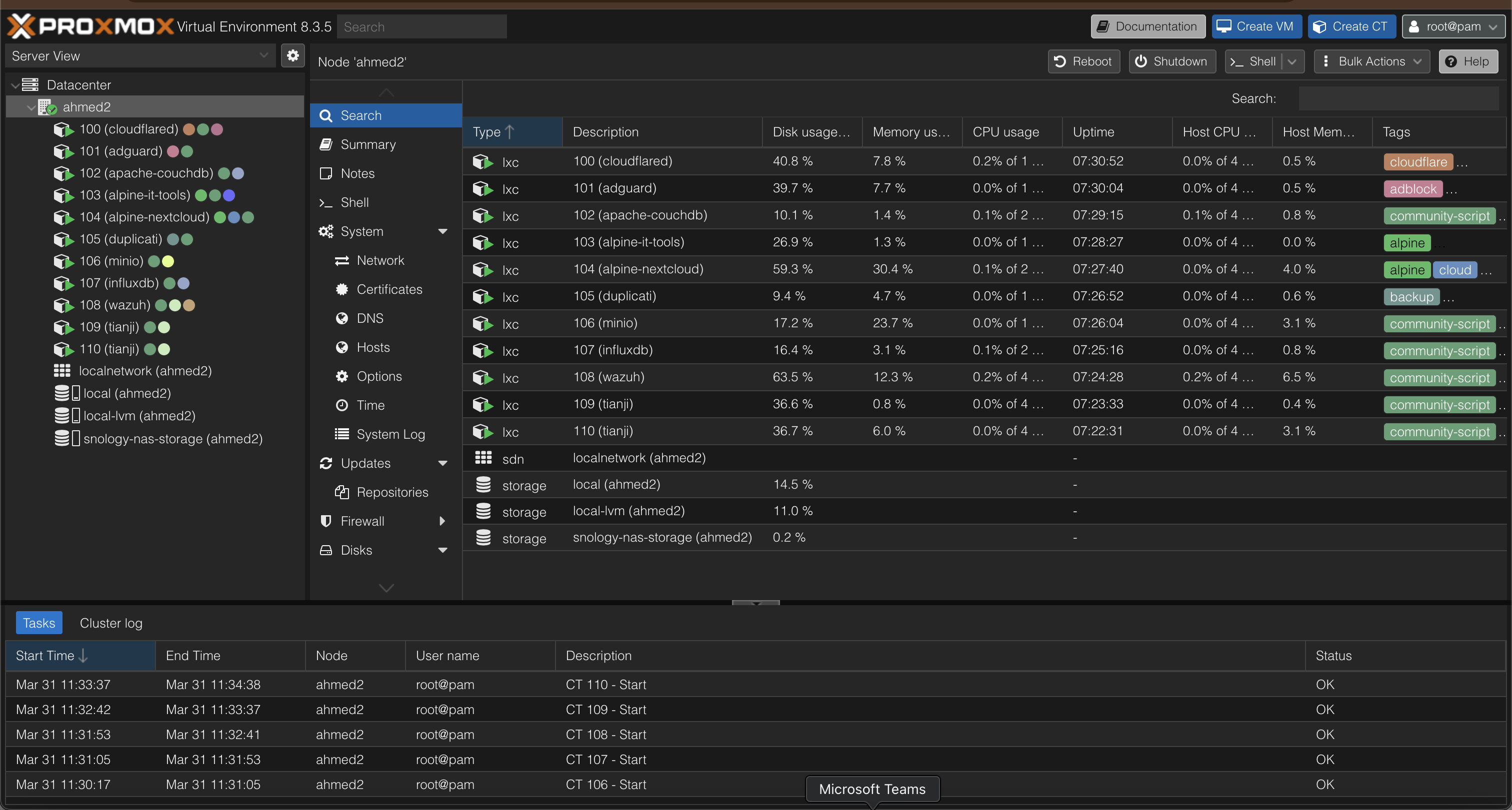Screen dimensions: 1512x810
Task: Focus the Search filter field above table
Action: coord(1398,98)
